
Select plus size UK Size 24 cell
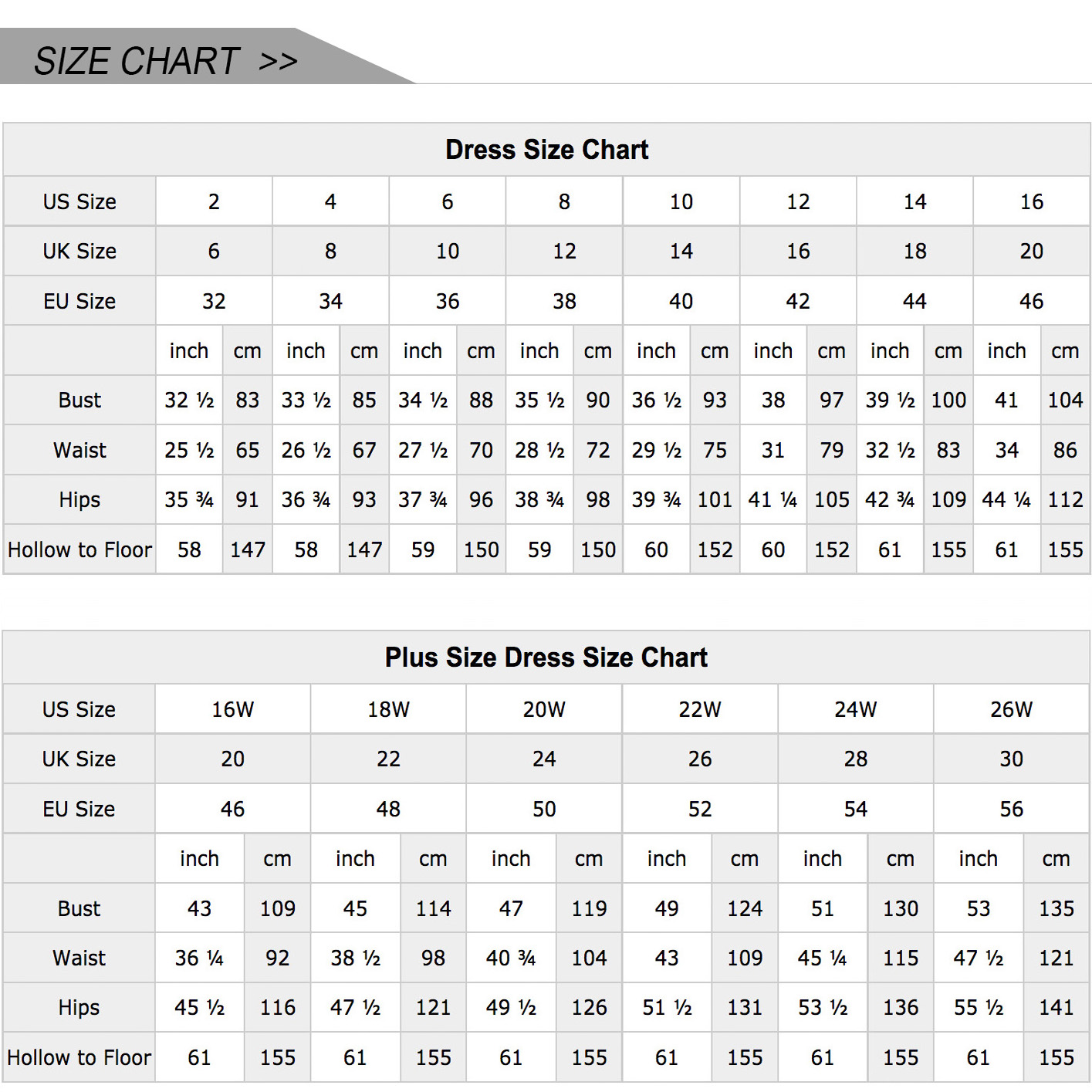pyautogui.click(x=544, y=759)
